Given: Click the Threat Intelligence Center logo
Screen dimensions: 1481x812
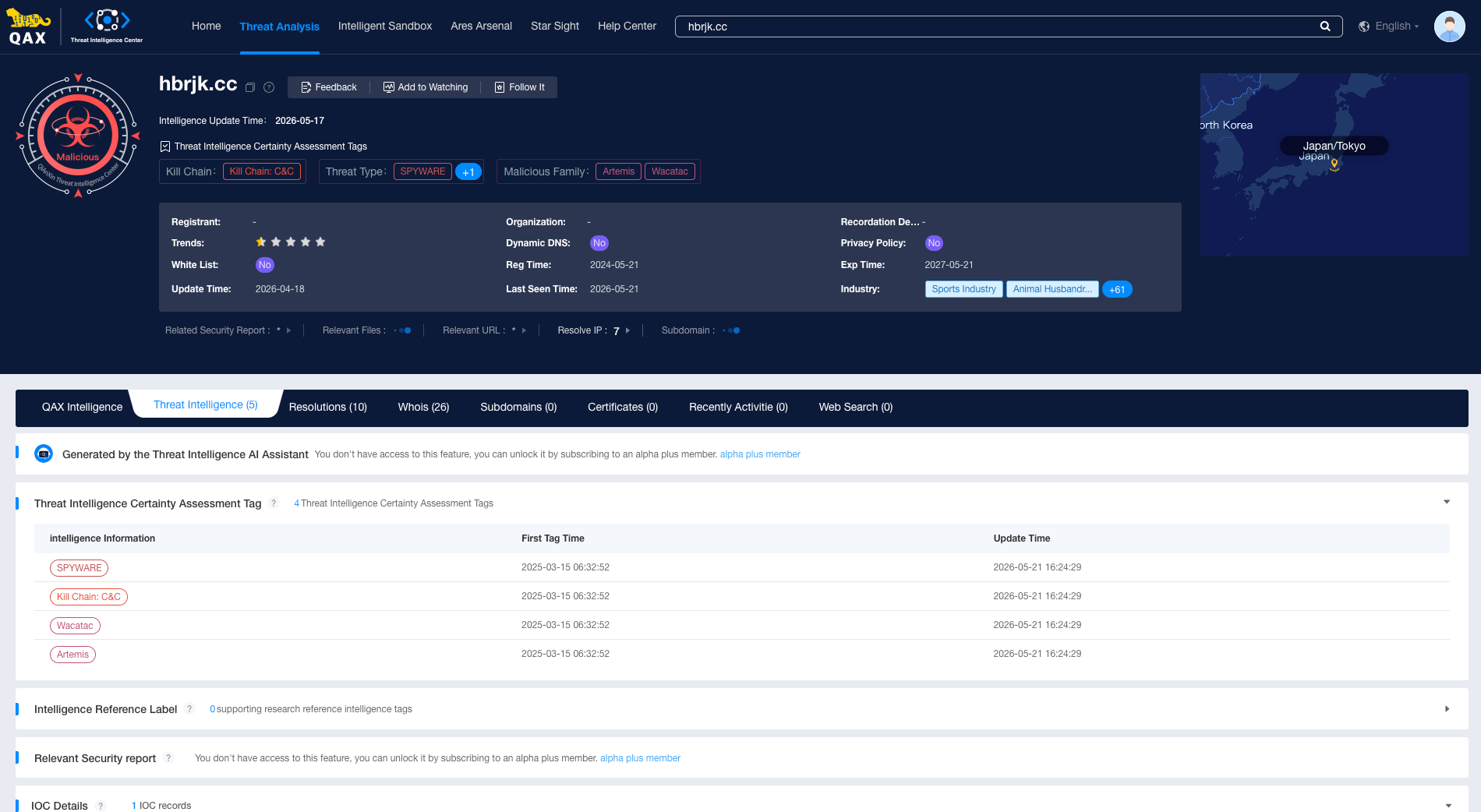Looking at the screenshot, I should [107, 26].
